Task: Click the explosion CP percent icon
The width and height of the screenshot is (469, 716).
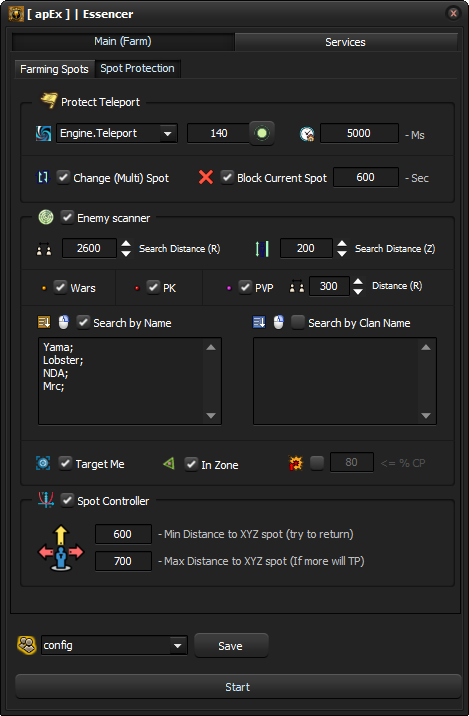Action: [296, 463]
